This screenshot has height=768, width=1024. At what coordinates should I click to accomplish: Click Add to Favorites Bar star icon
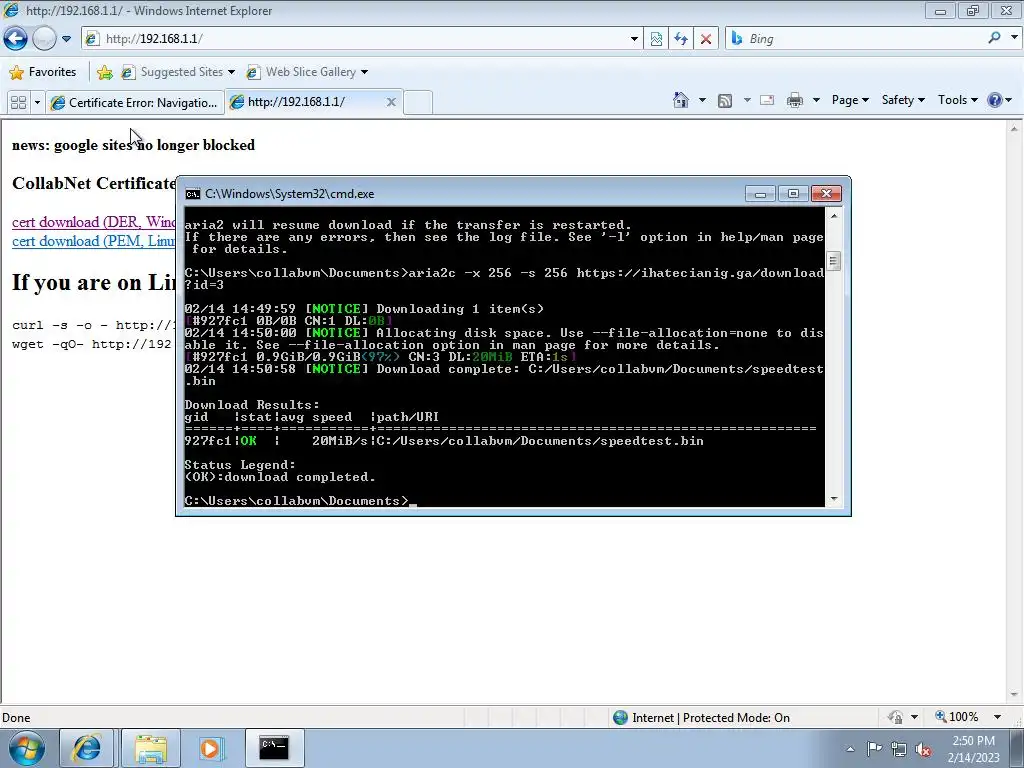tap(104, 72)
